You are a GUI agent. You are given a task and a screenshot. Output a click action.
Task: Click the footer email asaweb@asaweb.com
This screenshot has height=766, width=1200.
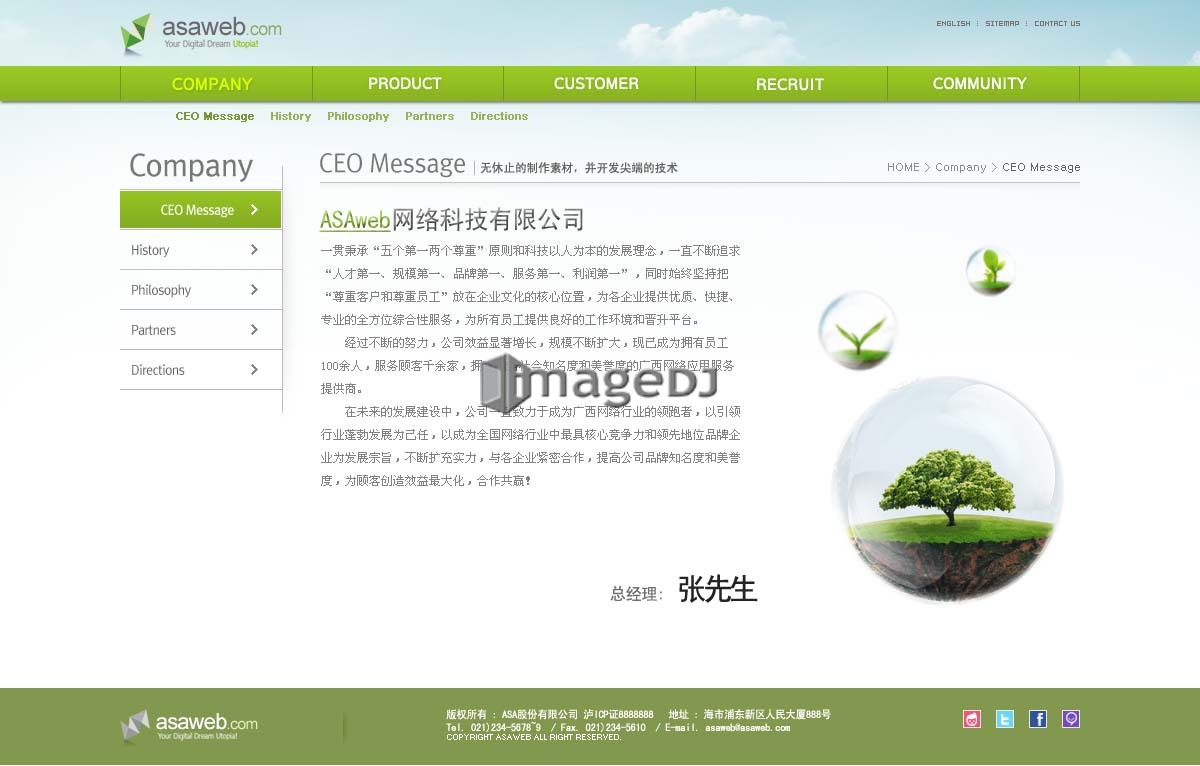(x=747, y=727)
